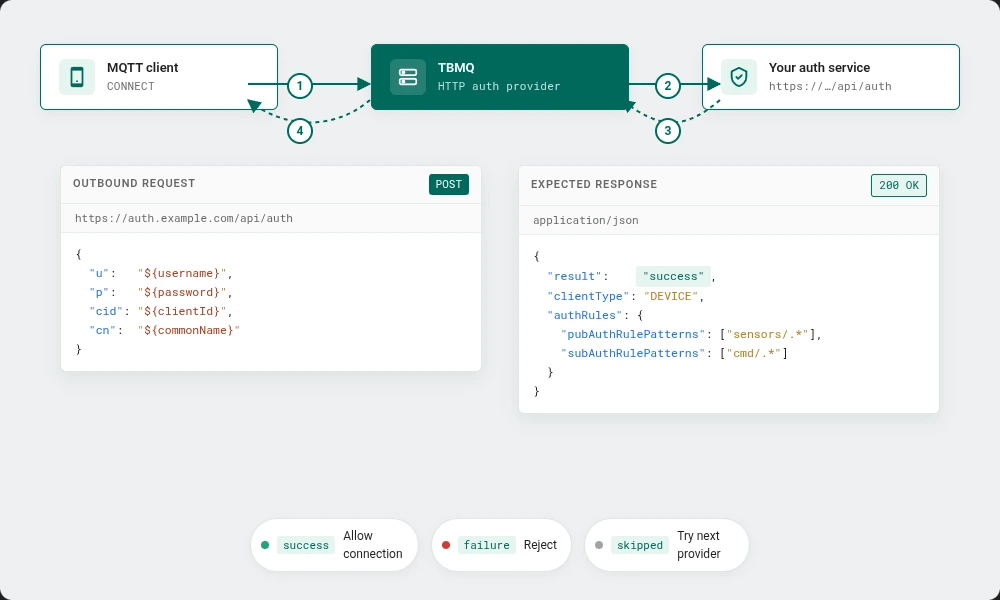Click the "result" key in response

tap(574, 276)
